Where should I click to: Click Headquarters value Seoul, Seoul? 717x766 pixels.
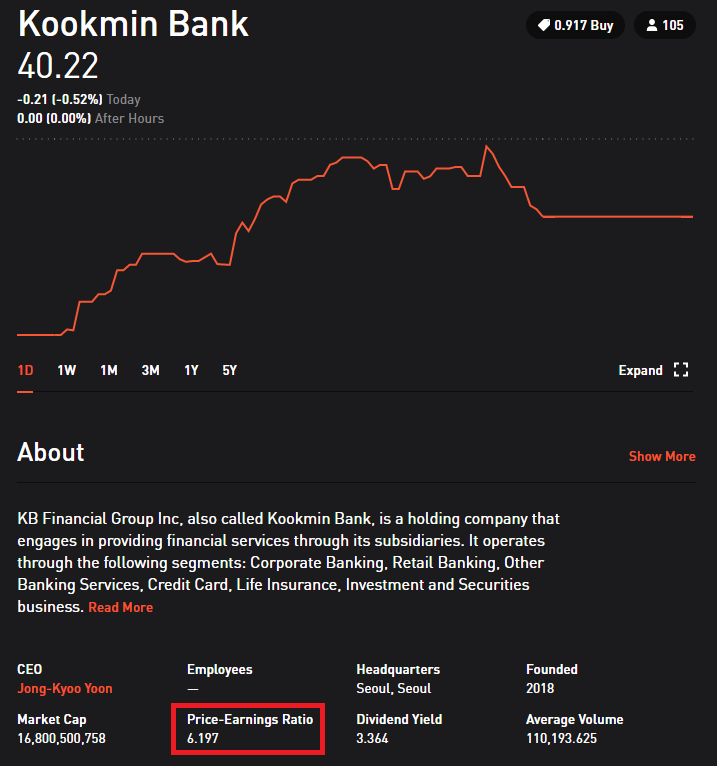tap(394, 688)
